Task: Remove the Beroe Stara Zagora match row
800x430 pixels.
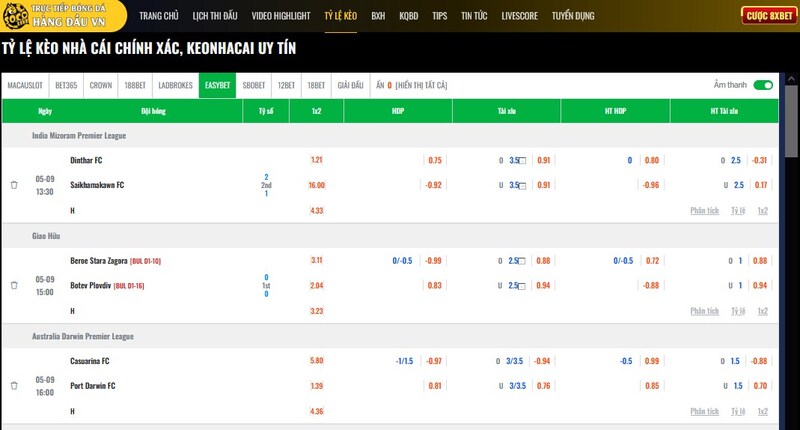Action: tap(14, 286)
